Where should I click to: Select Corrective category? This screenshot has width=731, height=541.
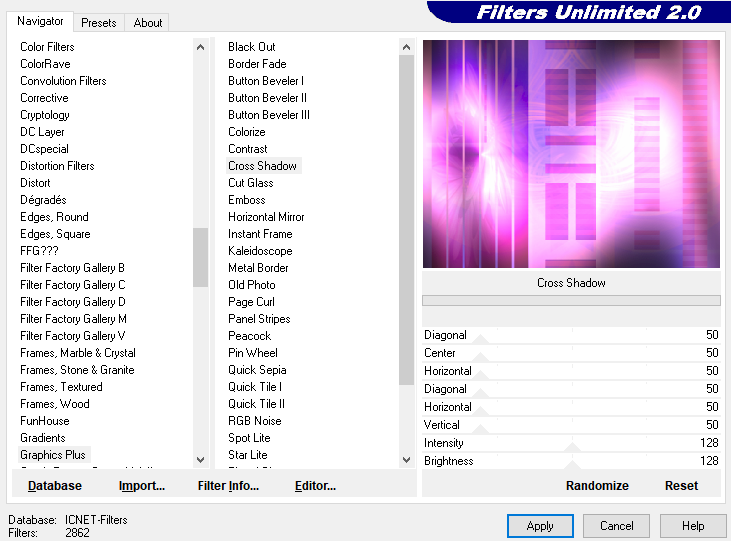(44, 98)
